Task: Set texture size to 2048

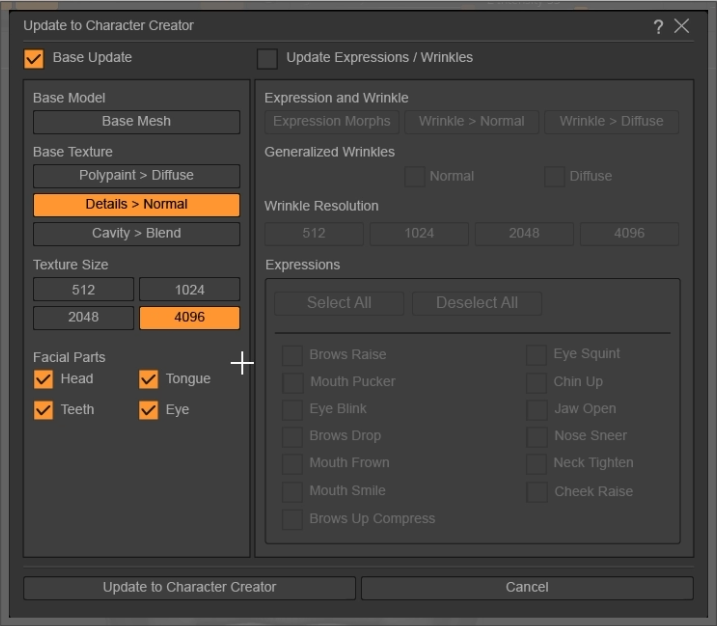Action: [x=83, y=317]
